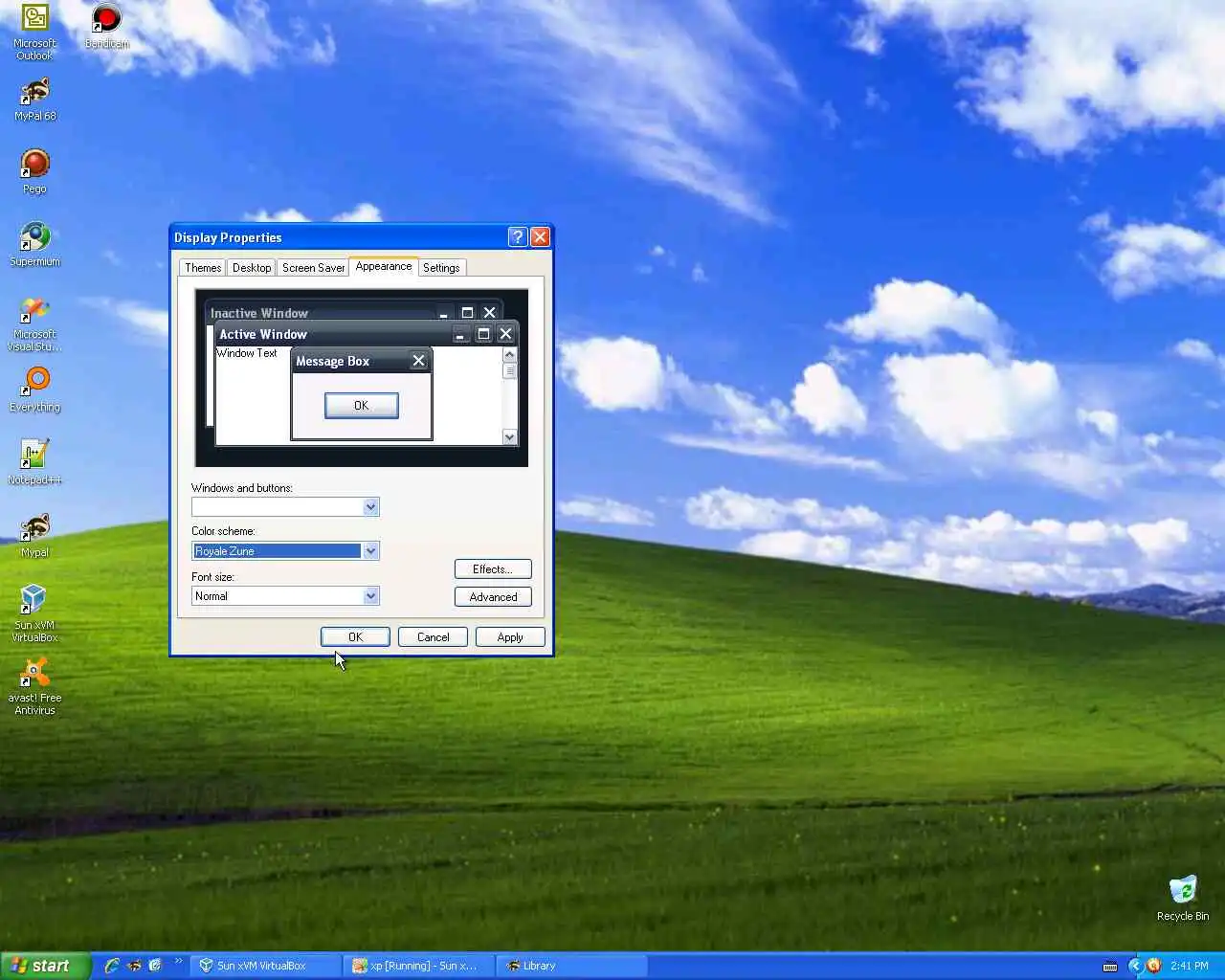The height and width of the screenshot is (980, 1225).
Task: Select the Mypal desktop shortcut
Action: [x=34, y=536]
